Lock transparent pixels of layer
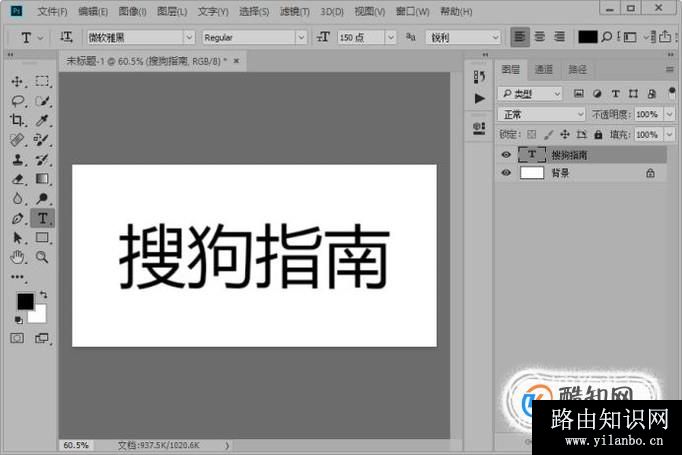682x455 pixels. (x=532, y=134)
